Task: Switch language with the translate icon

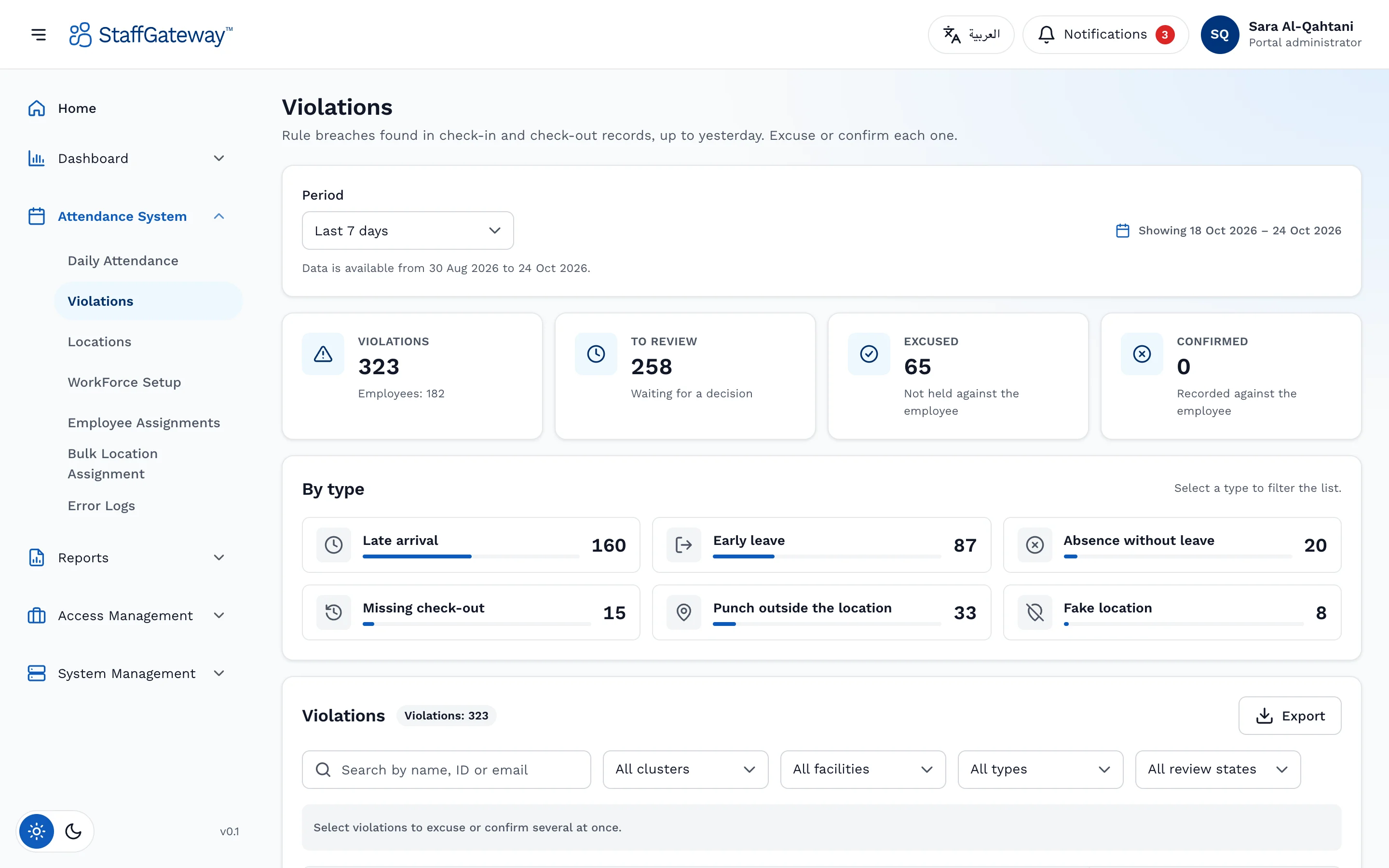Action: 952,34
